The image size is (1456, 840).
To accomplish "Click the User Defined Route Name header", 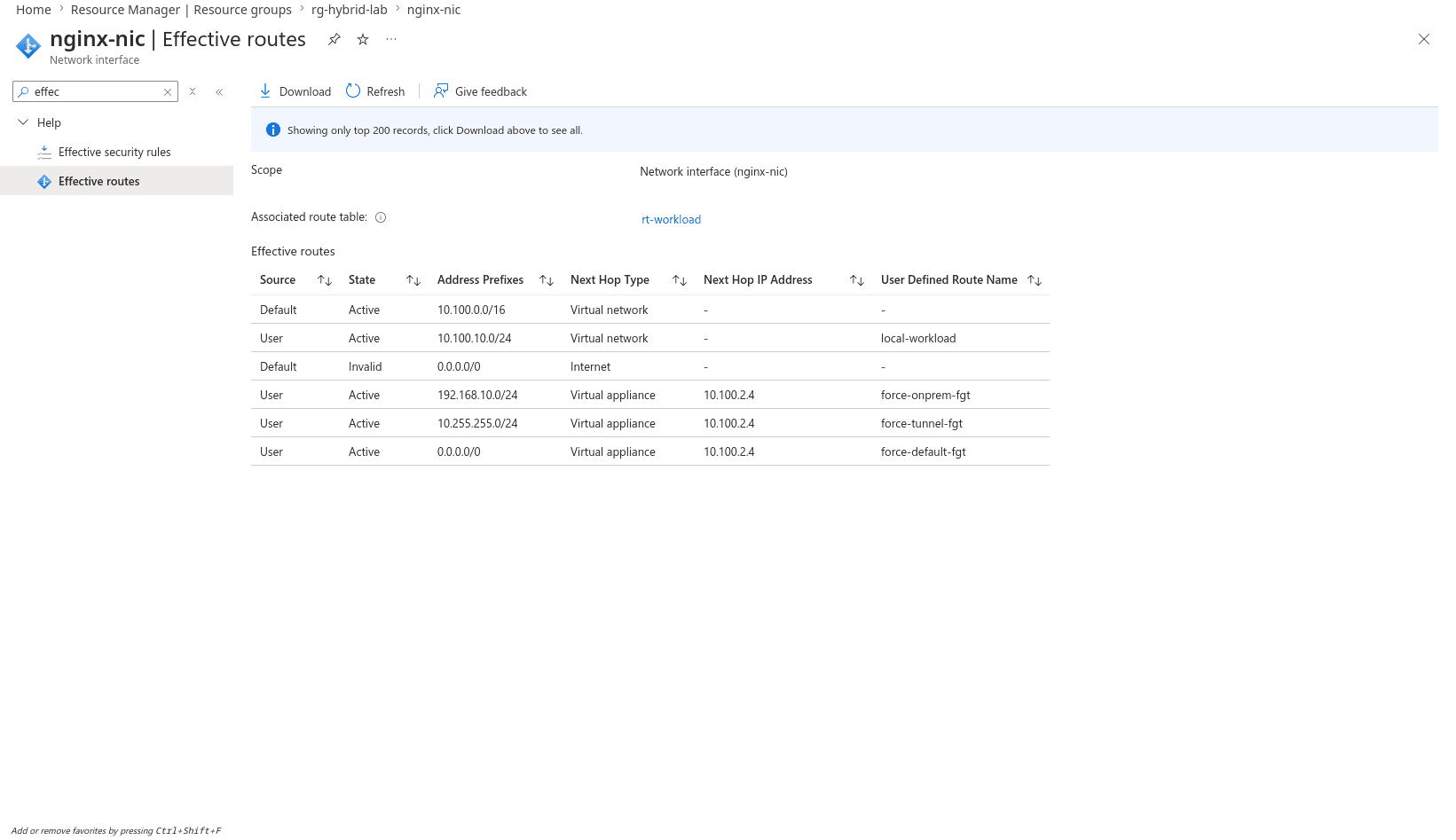I will (949, 279).
